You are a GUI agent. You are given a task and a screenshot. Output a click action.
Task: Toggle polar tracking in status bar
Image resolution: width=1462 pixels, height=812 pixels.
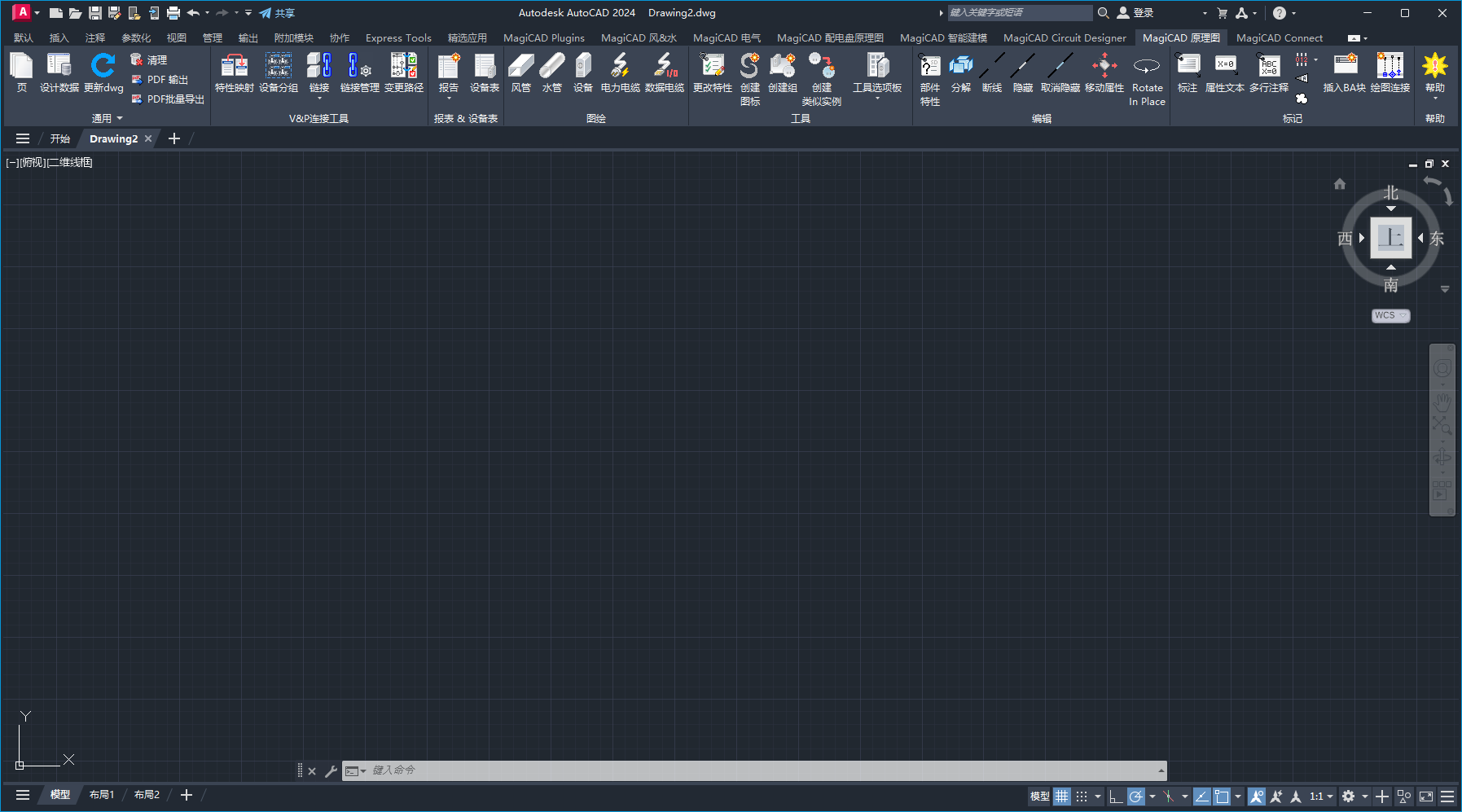[x=1136, y=797]
